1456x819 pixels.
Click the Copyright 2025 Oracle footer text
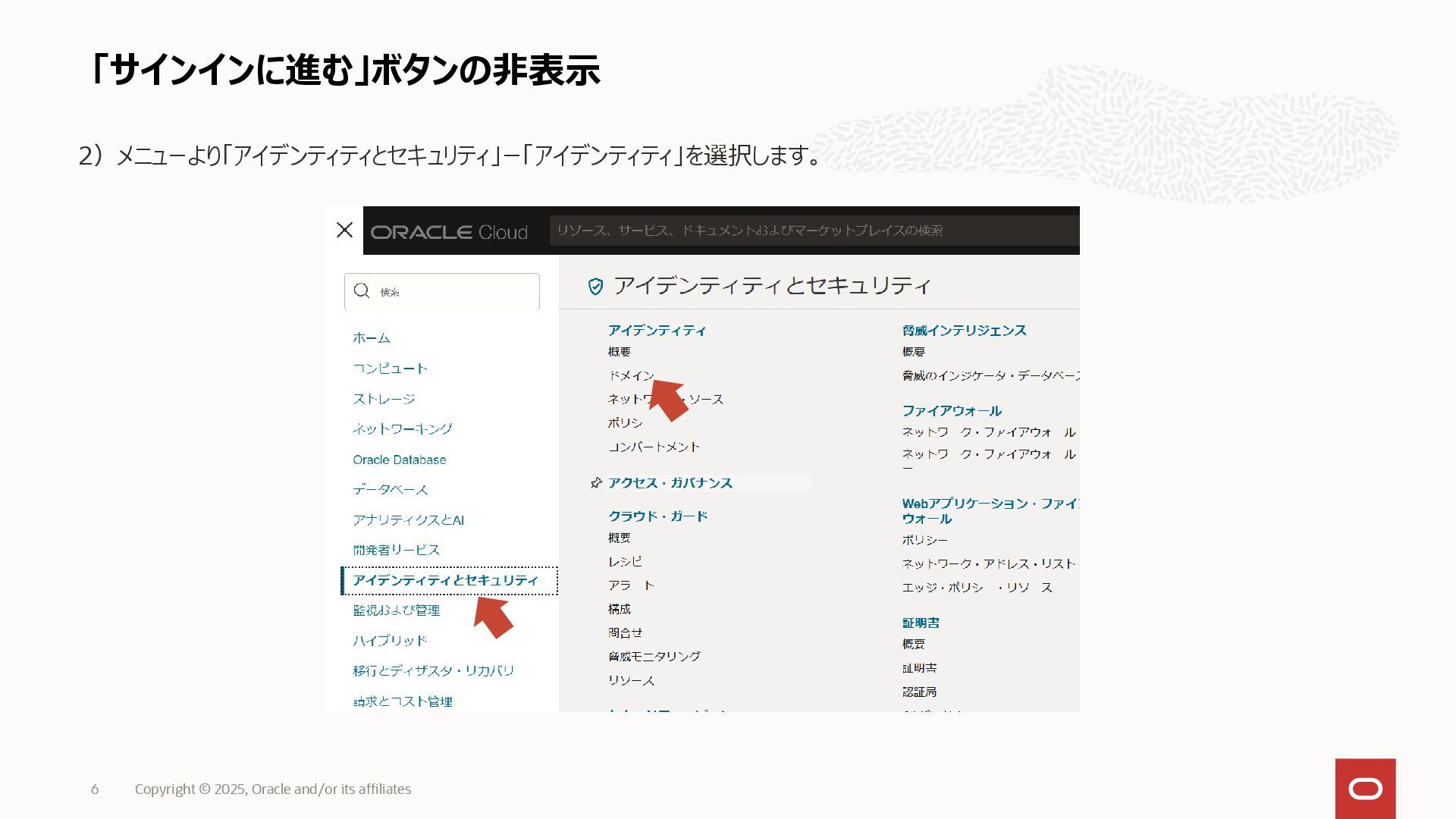tap(273, 789)
